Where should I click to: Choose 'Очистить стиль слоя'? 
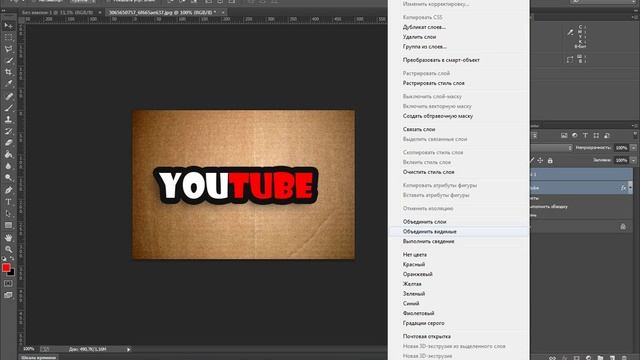coord(428,172)
